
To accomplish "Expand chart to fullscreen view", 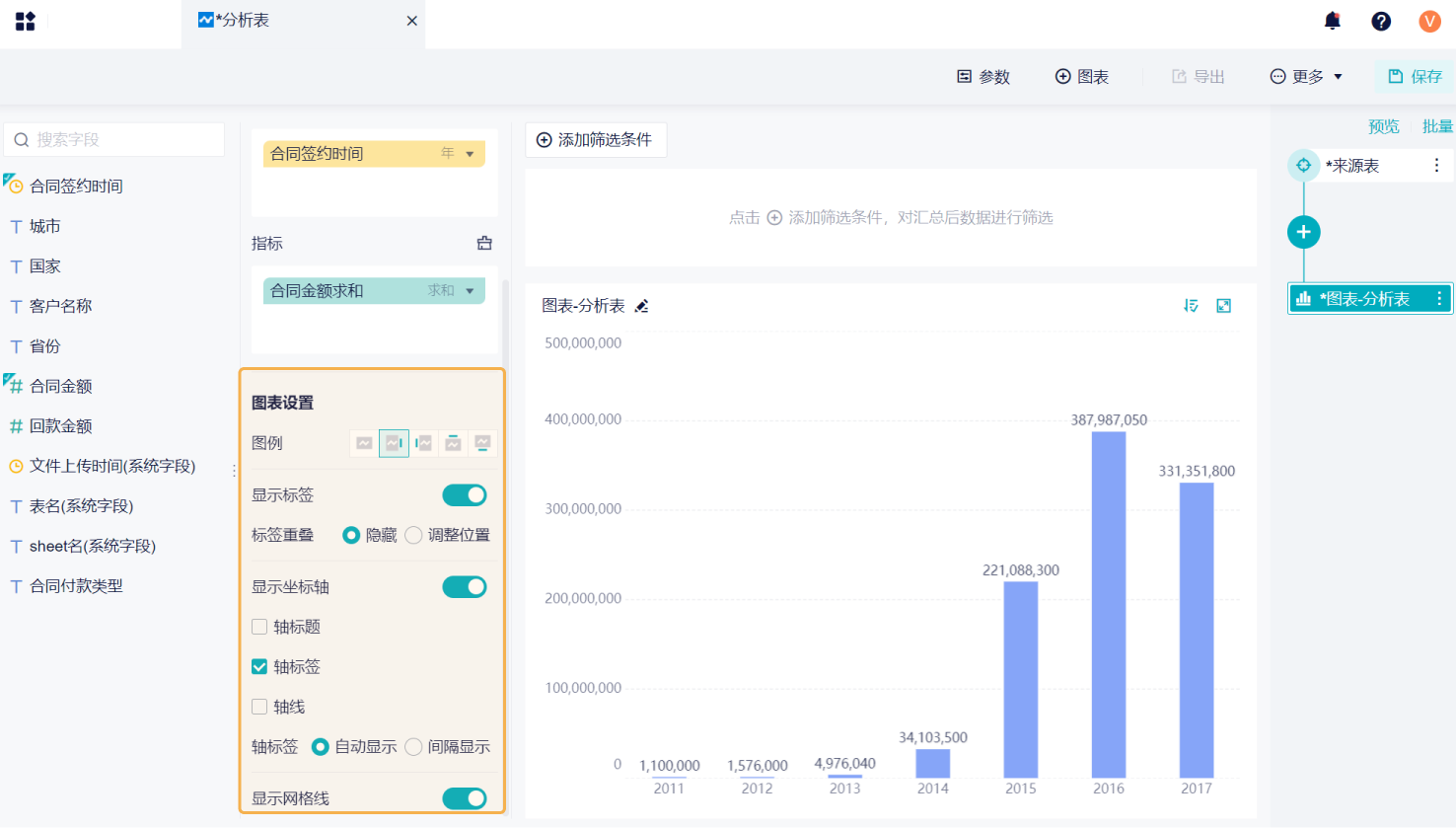I will tap(1223, 306).
